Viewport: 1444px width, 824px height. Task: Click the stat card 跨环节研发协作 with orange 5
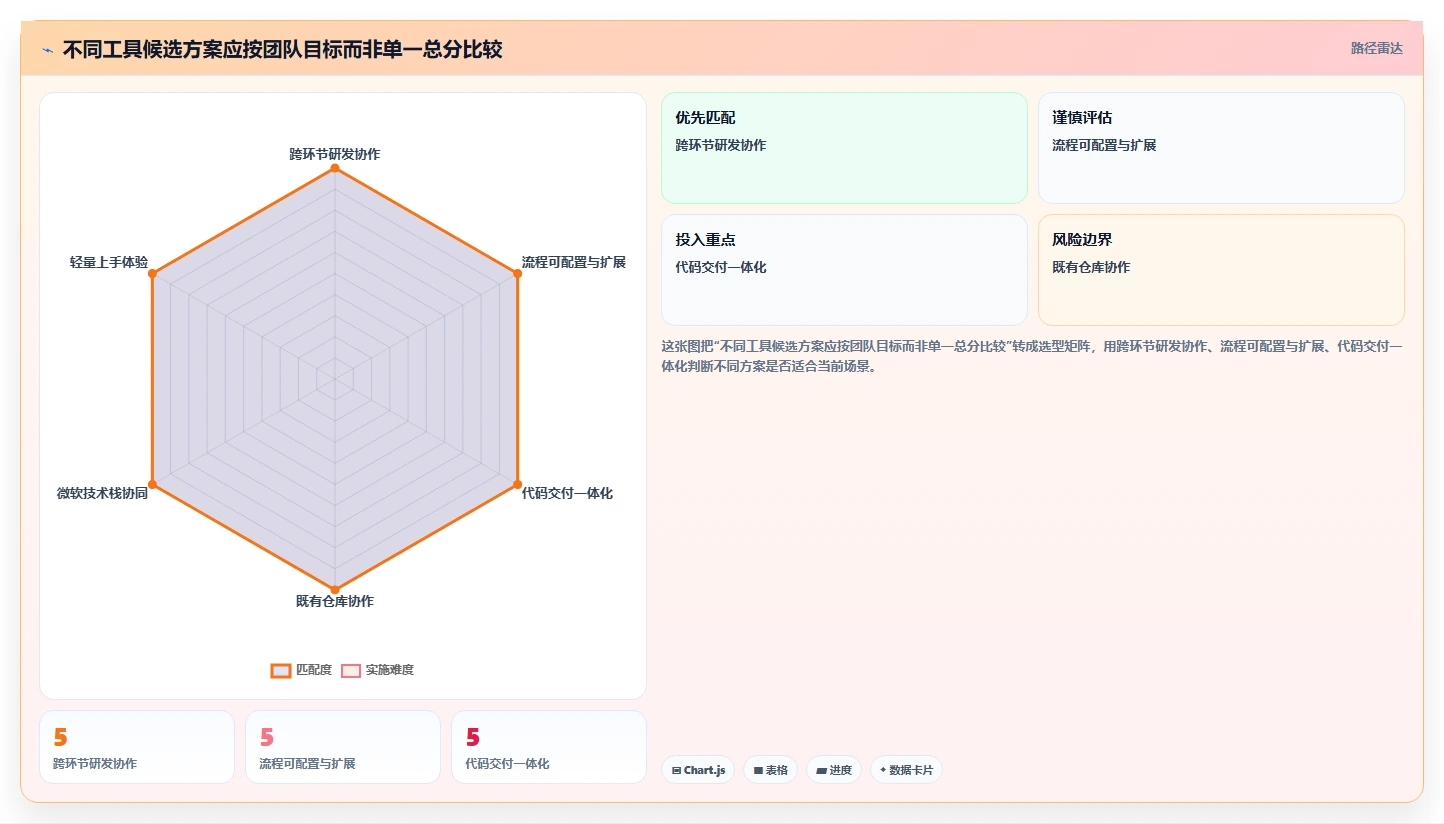click(x=137, y=747)
